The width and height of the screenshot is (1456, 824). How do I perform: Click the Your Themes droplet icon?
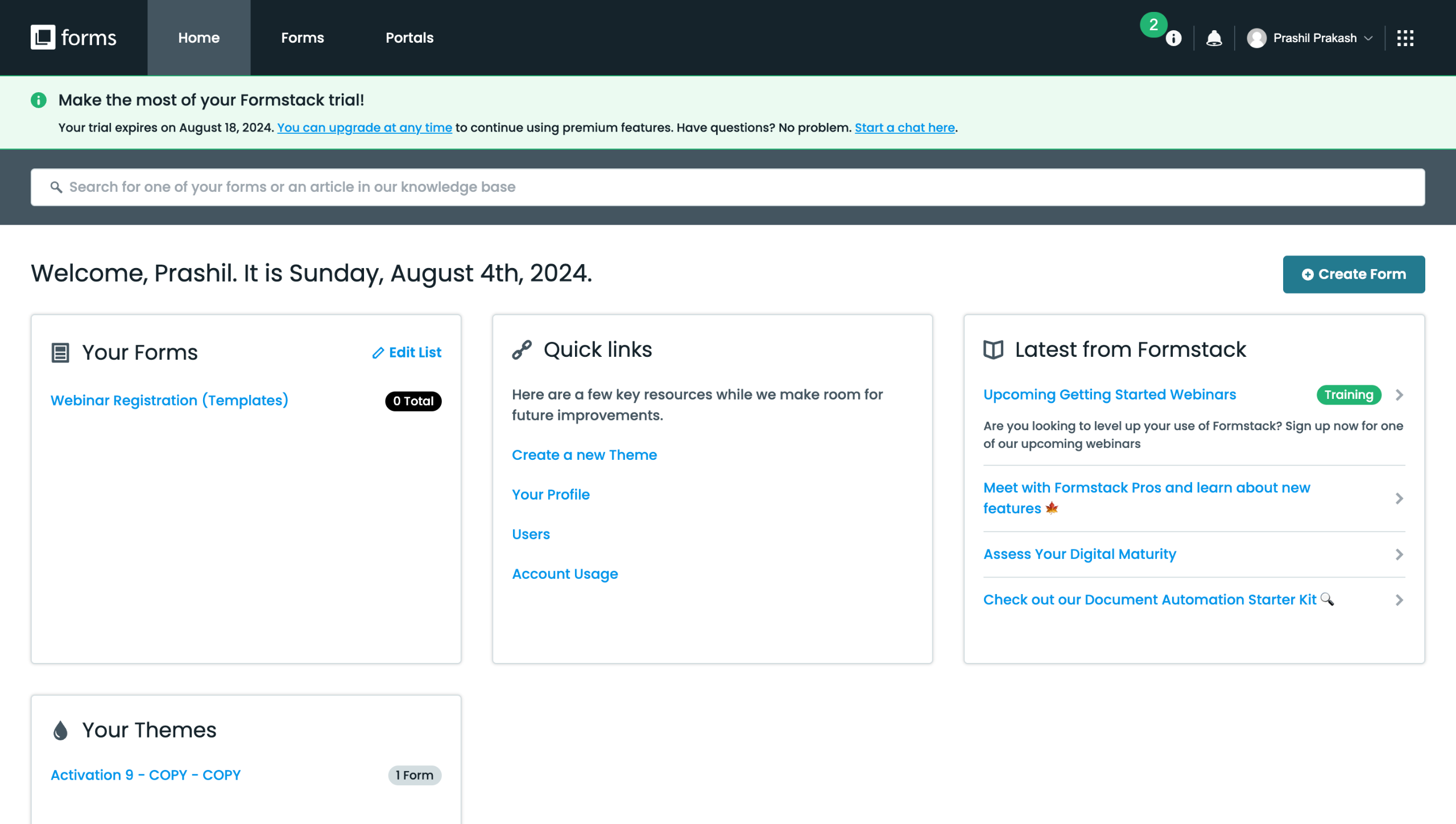(60, 730)
